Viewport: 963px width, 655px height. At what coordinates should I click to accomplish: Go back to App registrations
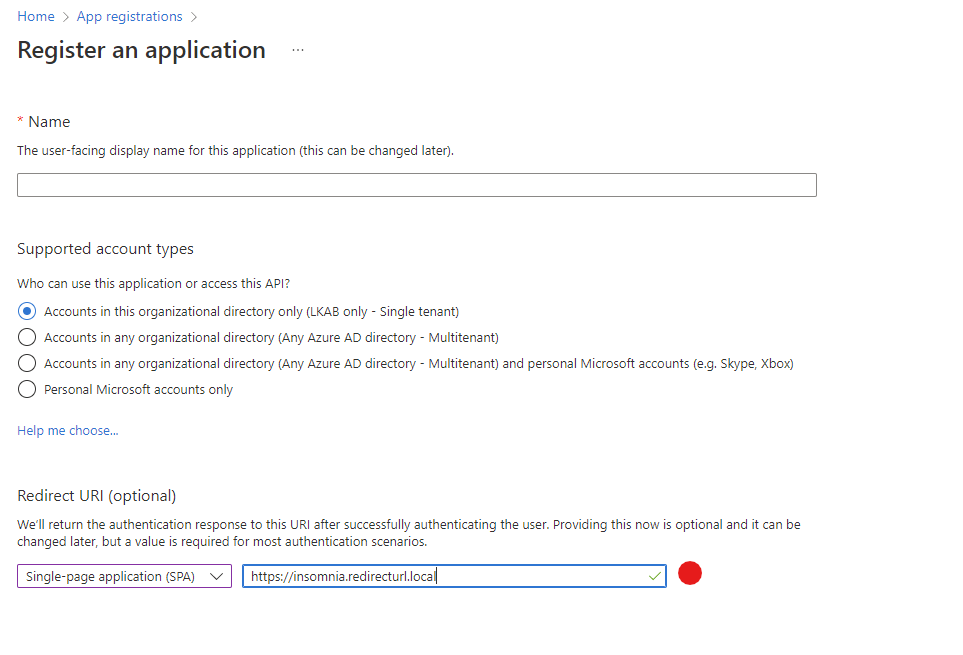point(128,16)
